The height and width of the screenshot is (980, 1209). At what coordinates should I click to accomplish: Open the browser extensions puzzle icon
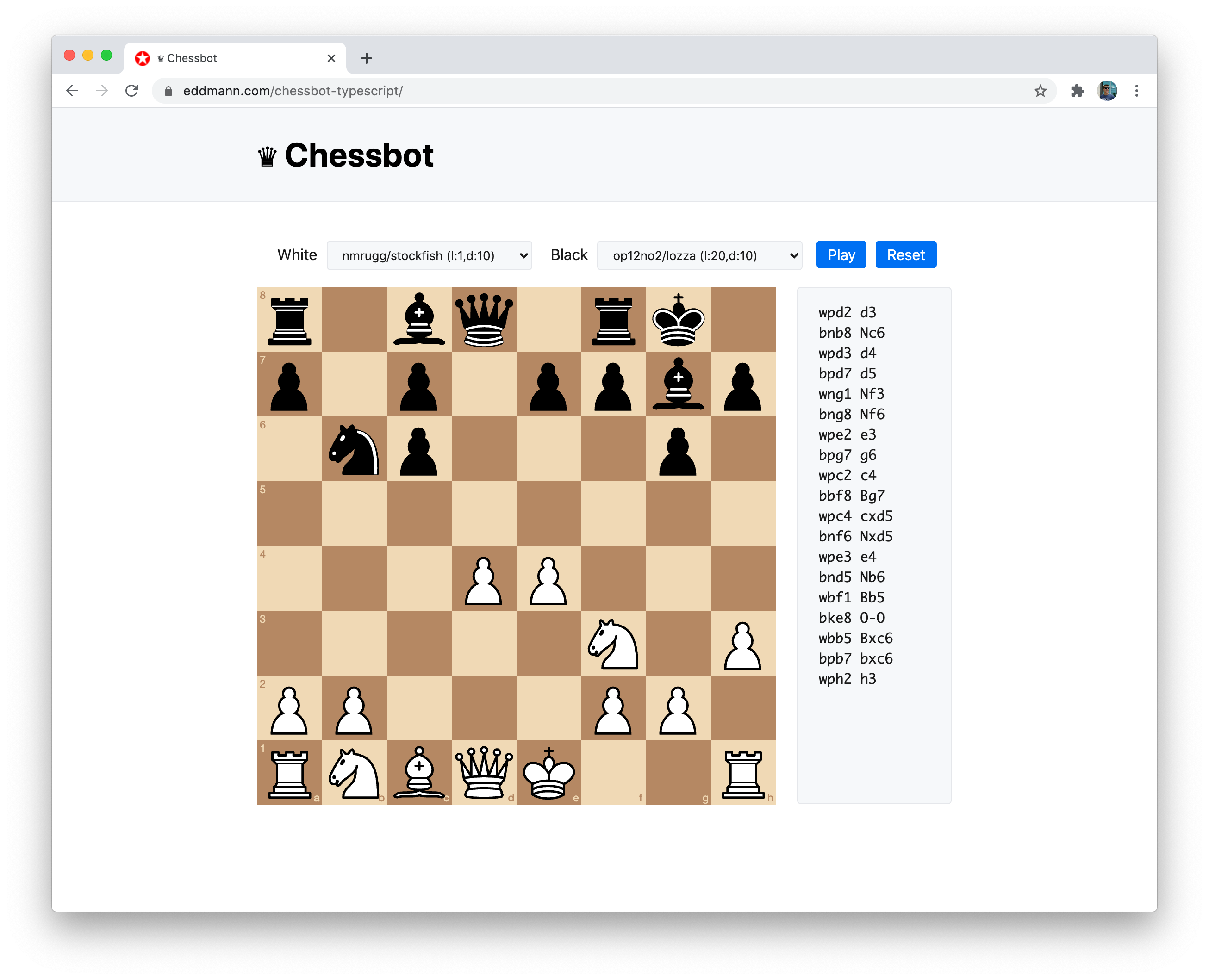pos(1077,91)
